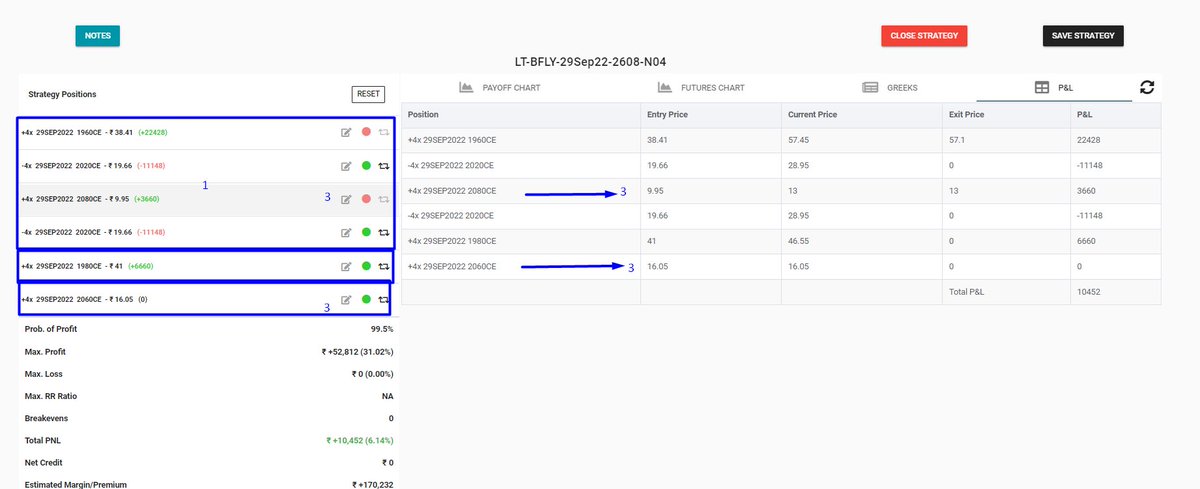Click the Strategy Positions heading
Viewport: 1200px width, 489px height.
pyautogui.click(x=63, y=94)
